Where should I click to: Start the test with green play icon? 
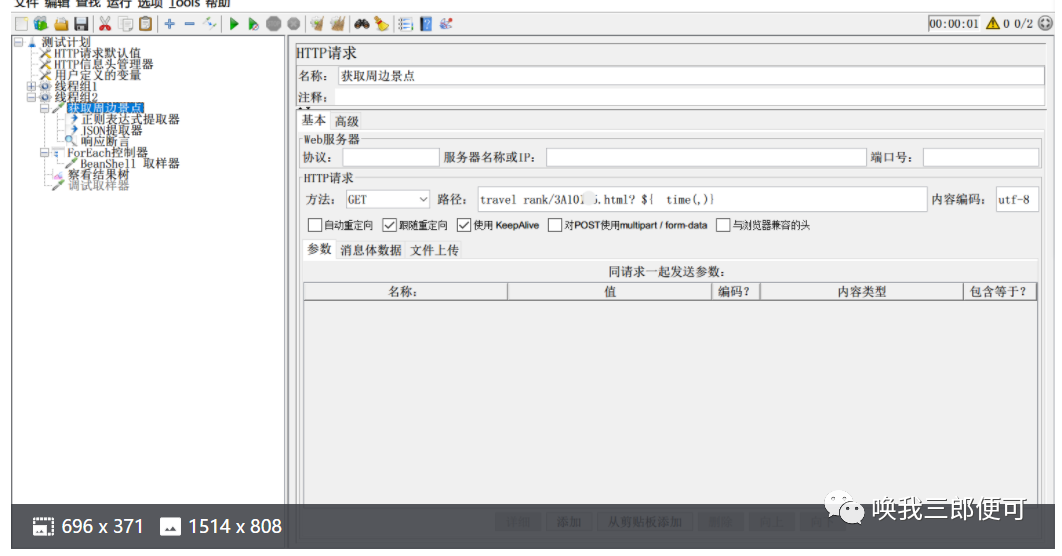234,24
